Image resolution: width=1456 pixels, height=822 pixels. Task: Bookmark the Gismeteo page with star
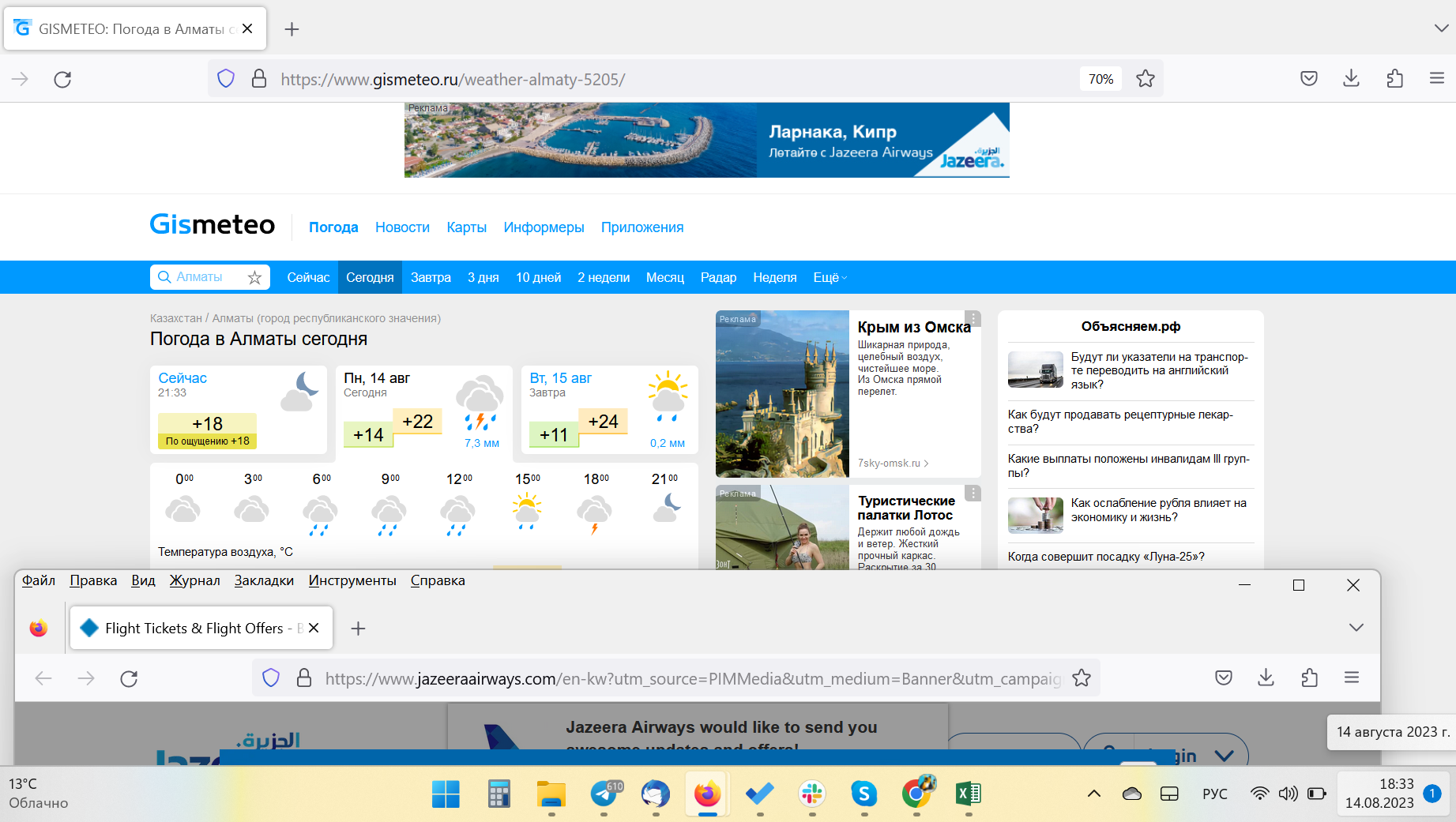click(x=1145, y=79)
